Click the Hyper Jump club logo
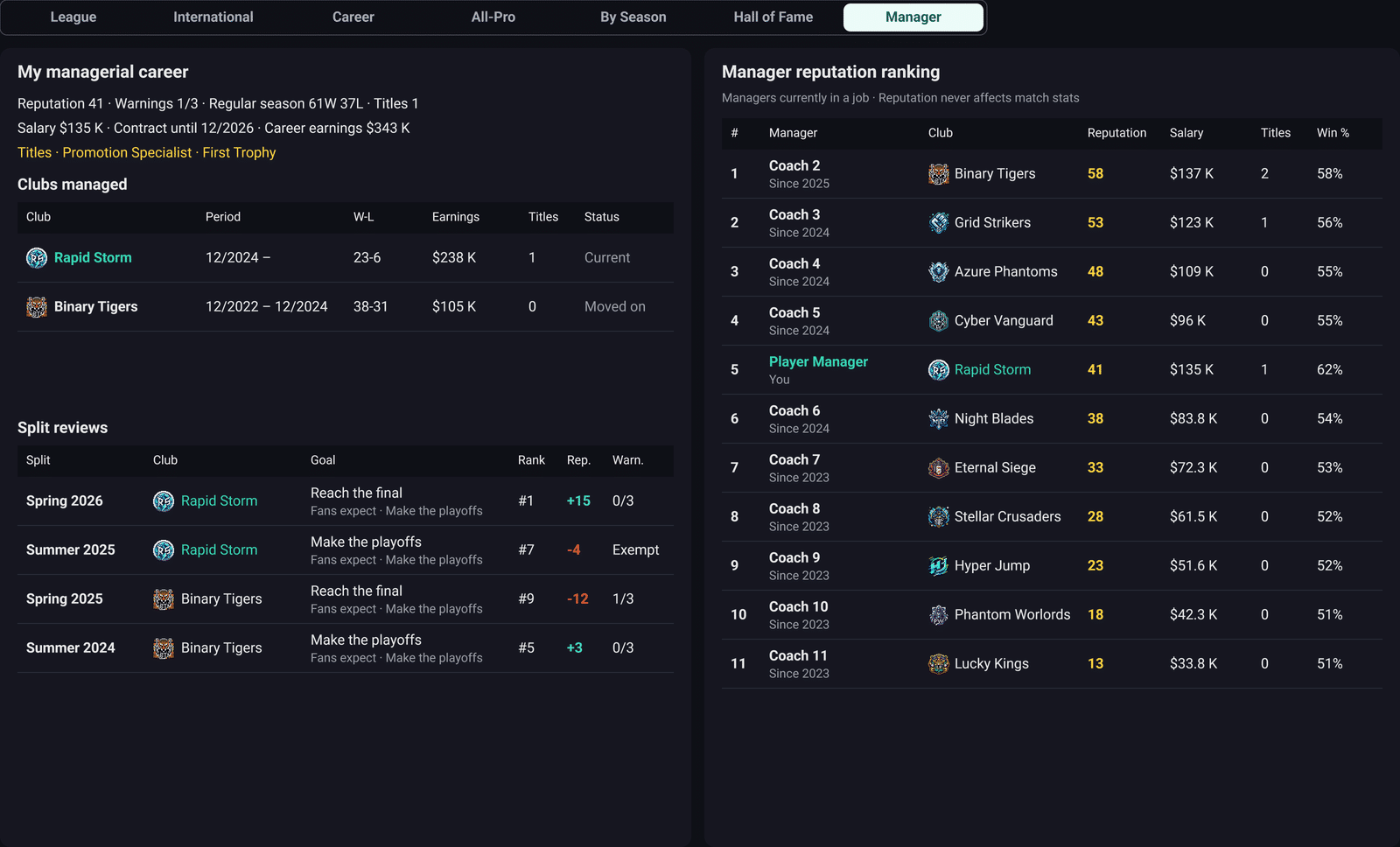This screenshot has height=847, width=1400. click(x=939, y=565)
